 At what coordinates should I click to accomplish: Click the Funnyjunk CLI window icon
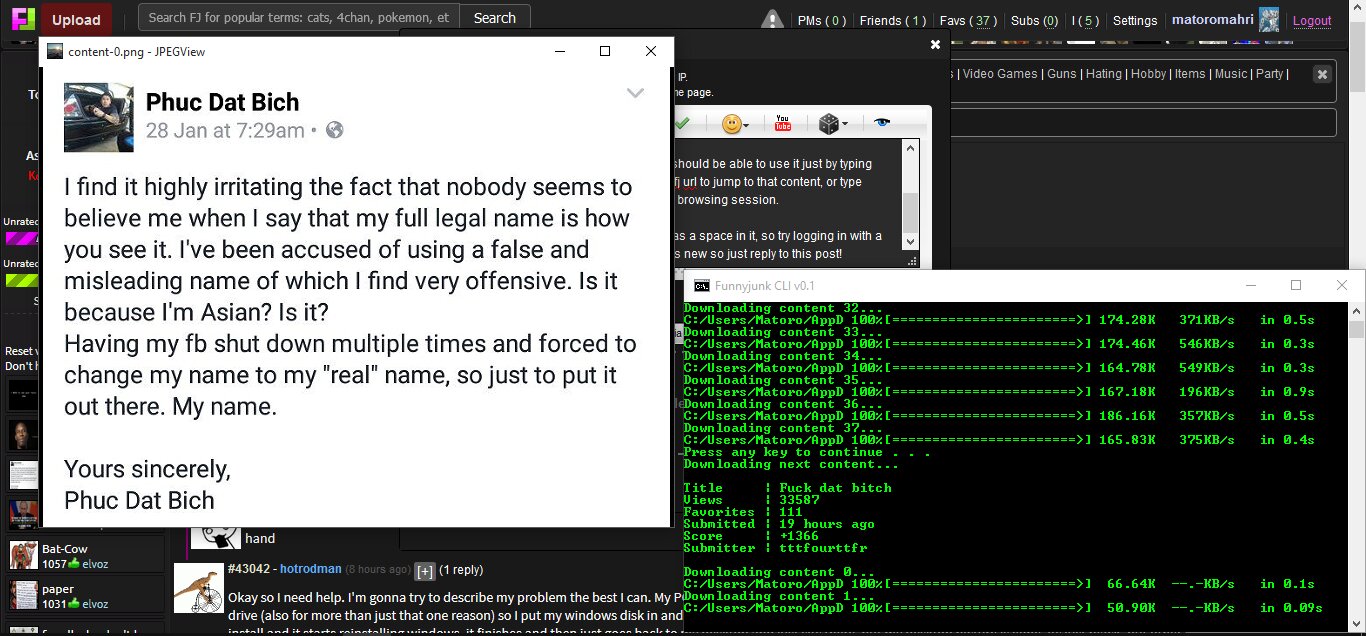point(702,285)
